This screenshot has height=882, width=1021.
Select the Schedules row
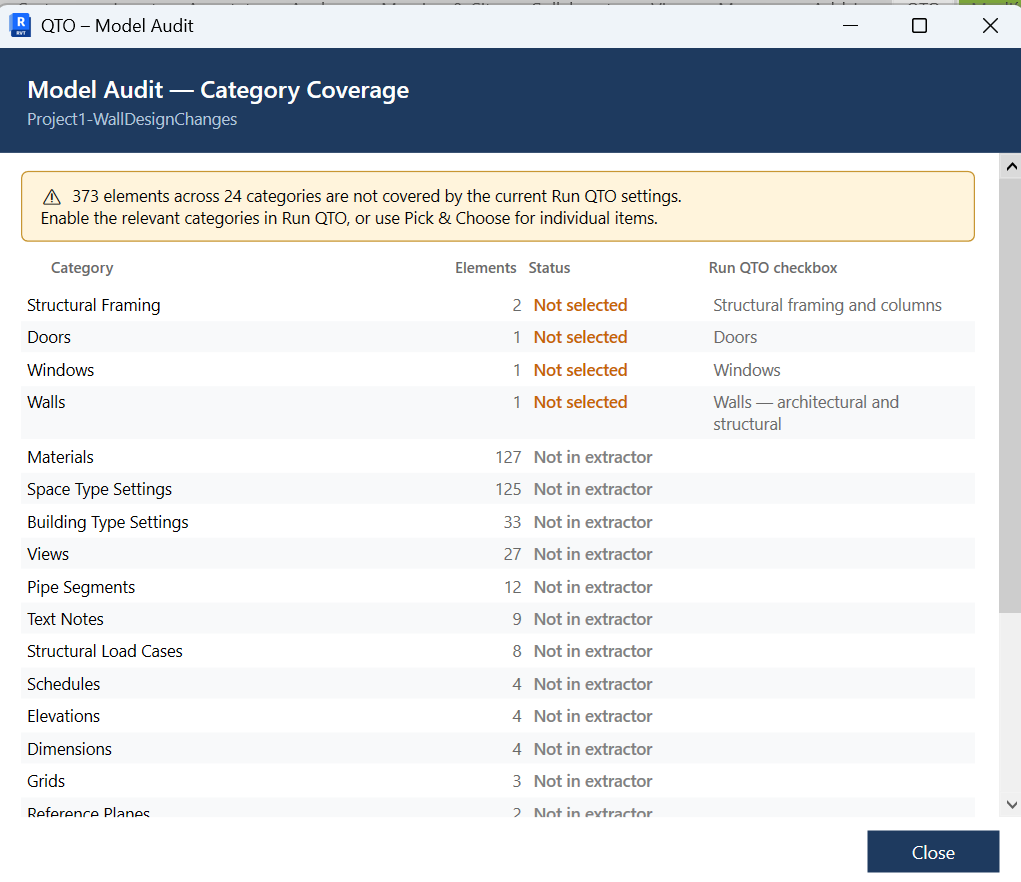pyautogui.click(x=498, y=684)
